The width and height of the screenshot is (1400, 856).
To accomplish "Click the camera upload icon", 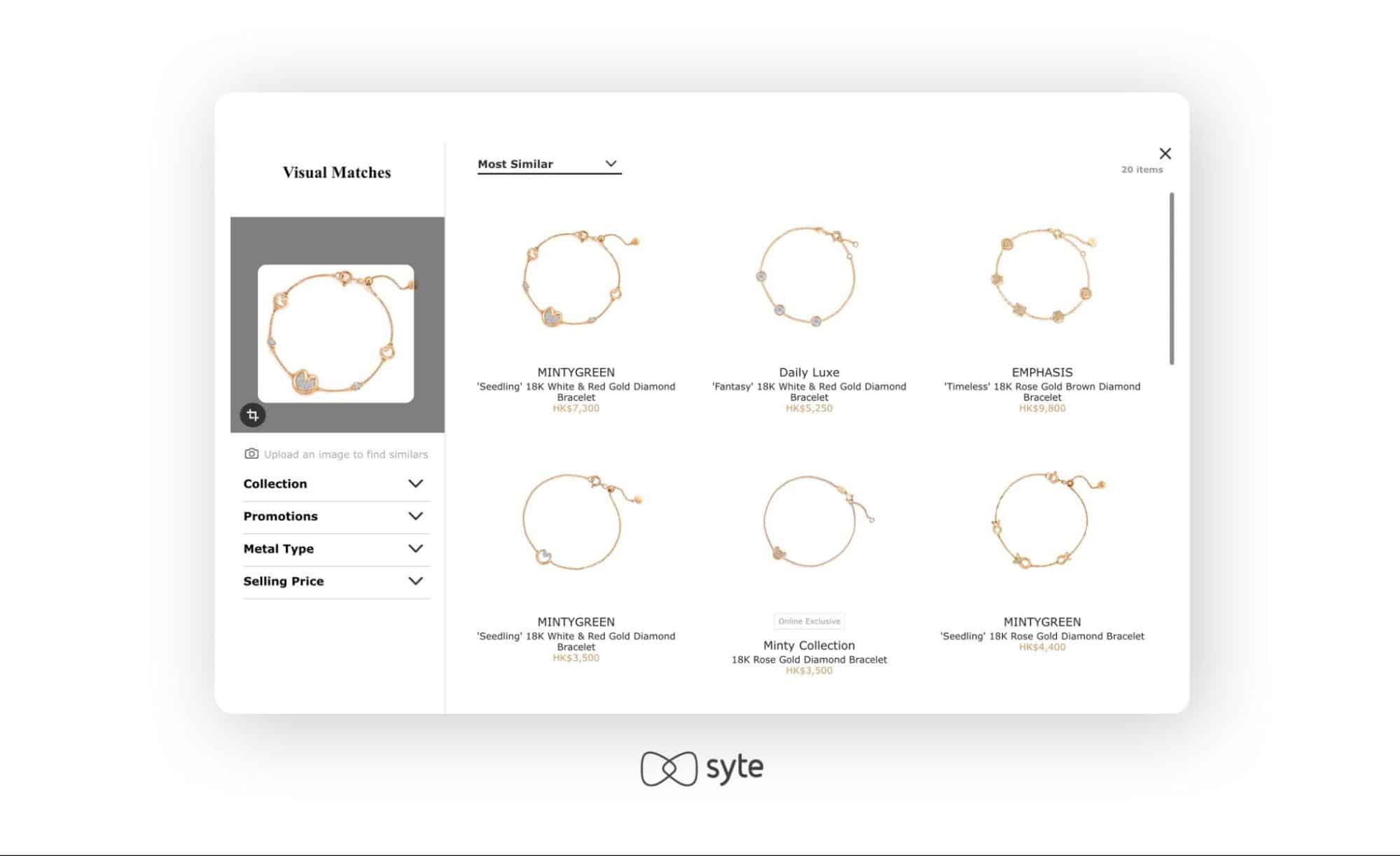I will tap(251, 454).
